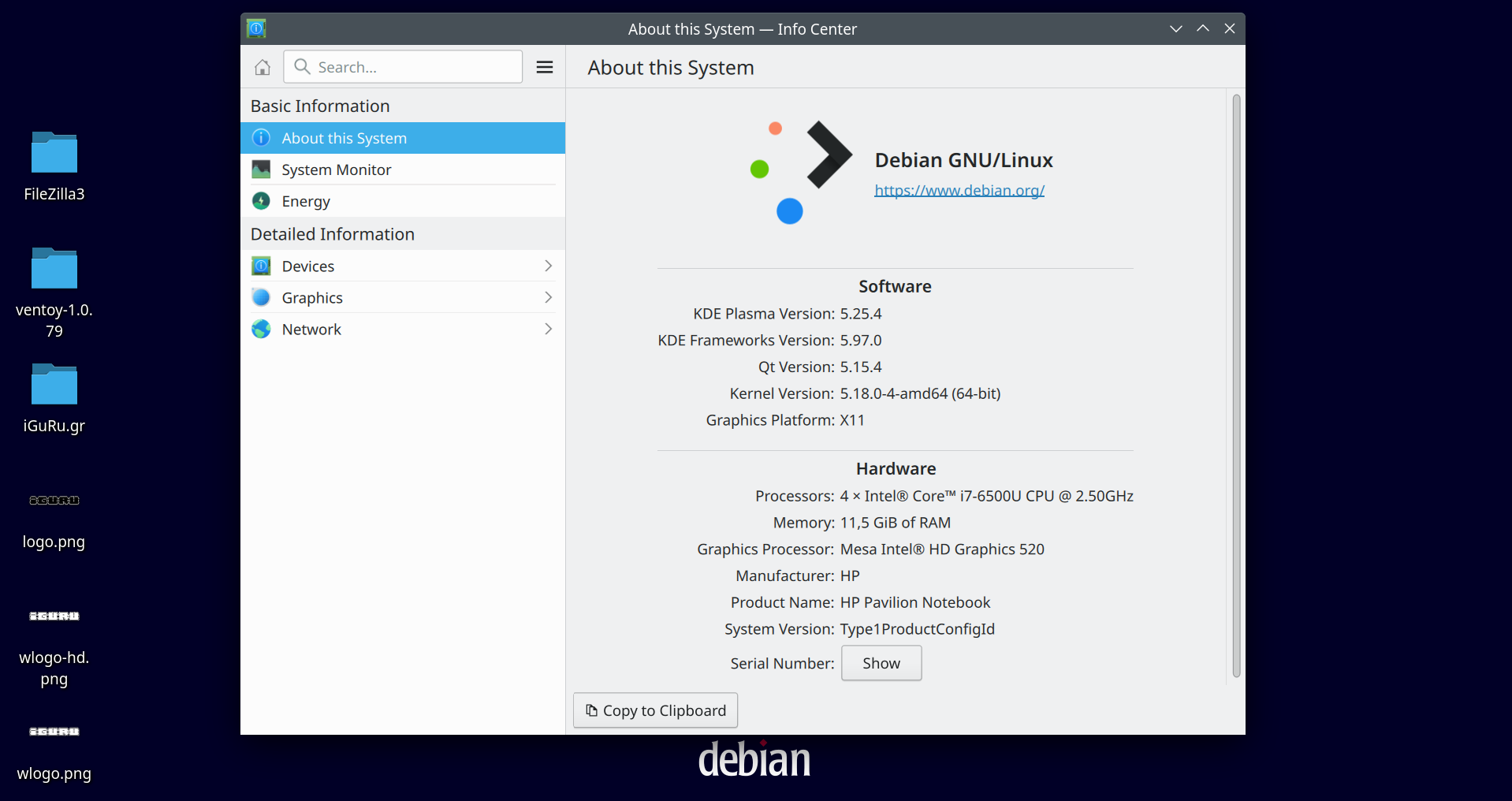Image resolution: width=1512 pixels, height=801 pixels.
Task: Click the Energy sidebar icon
Action: (261, 201)
